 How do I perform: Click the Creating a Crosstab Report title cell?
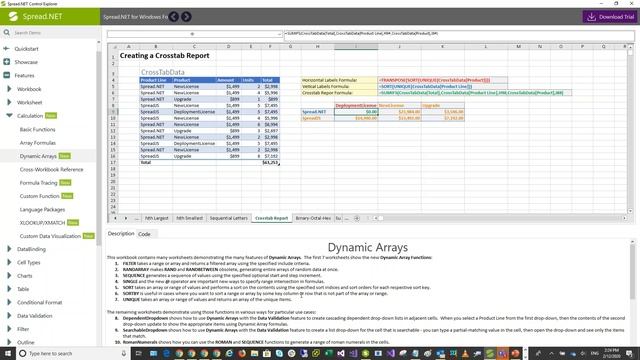point(164,56)
